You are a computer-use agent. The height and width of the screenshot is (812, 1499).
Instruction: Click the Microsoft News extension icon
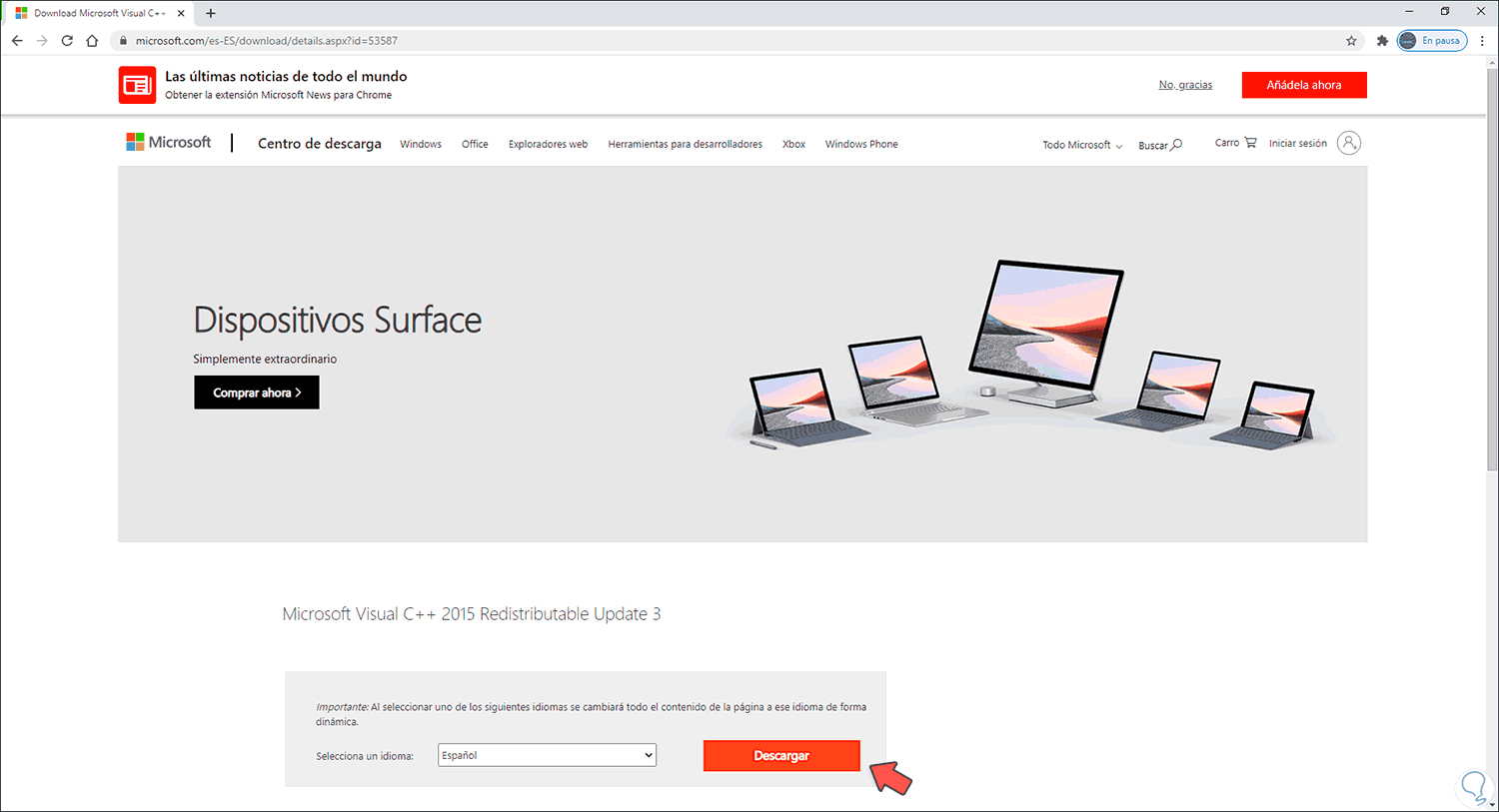137,85
